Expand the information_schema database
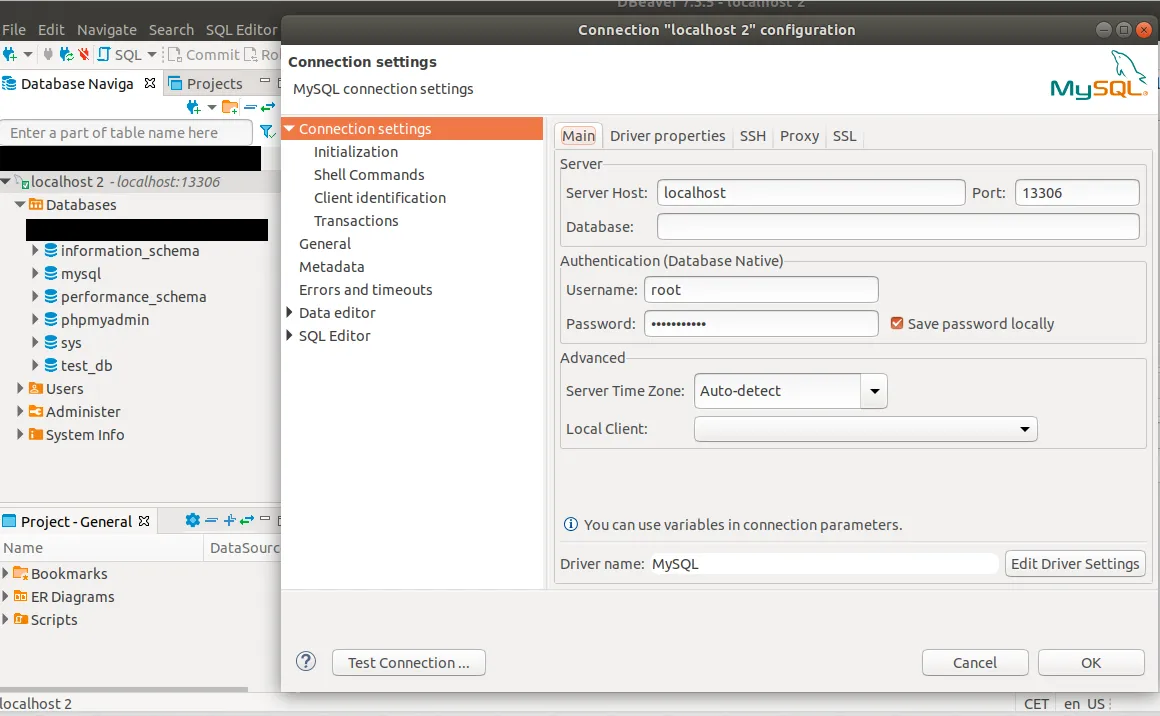Screen dimensions: 1160x716 tap(35, 251)
